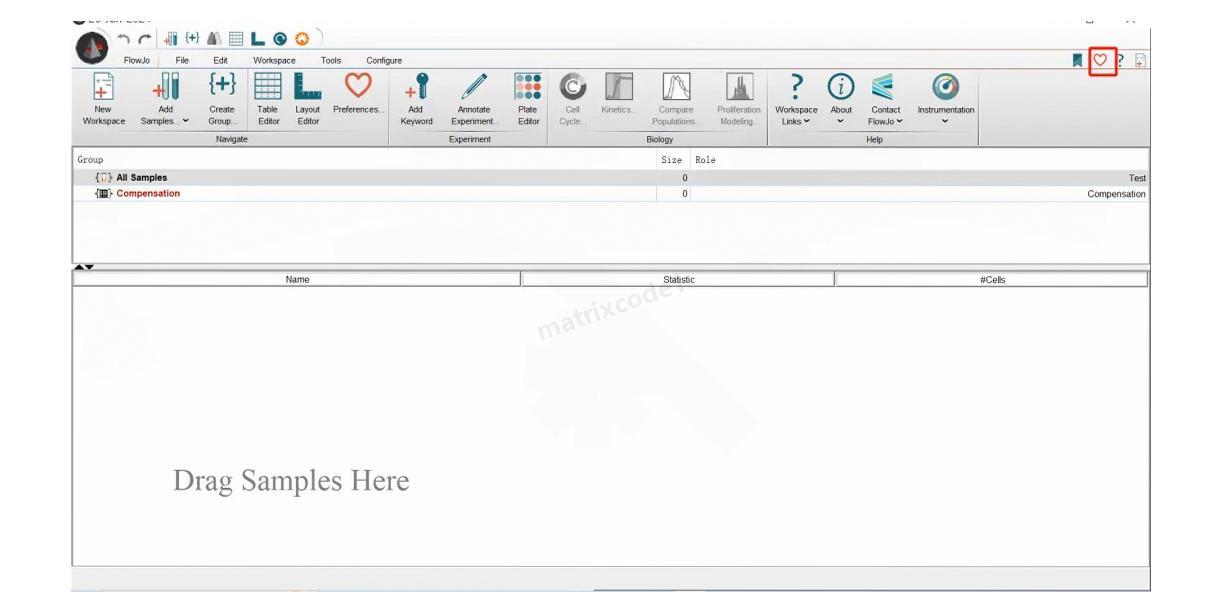
Task: Click small table grid icon in quick access toolbar
Action: [x=235, y=41]
